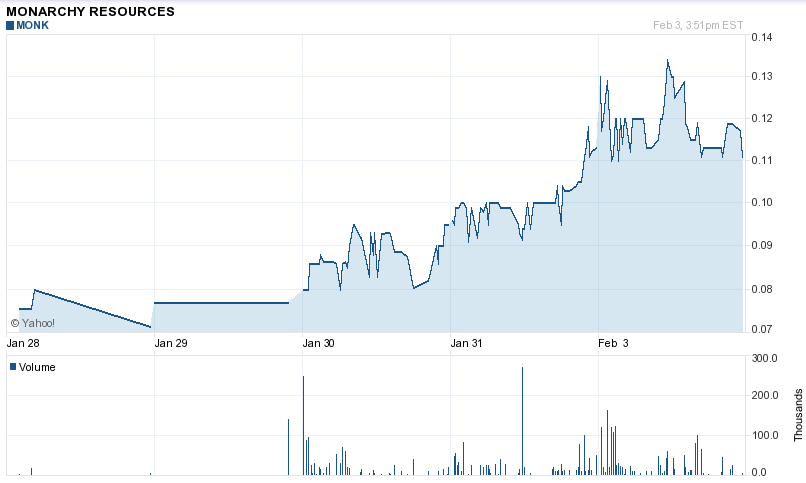The width and height of the screenshot is (806, 483).
Task: Select the MONARCHY RESOURCES chart title
Action: point(90,11)
